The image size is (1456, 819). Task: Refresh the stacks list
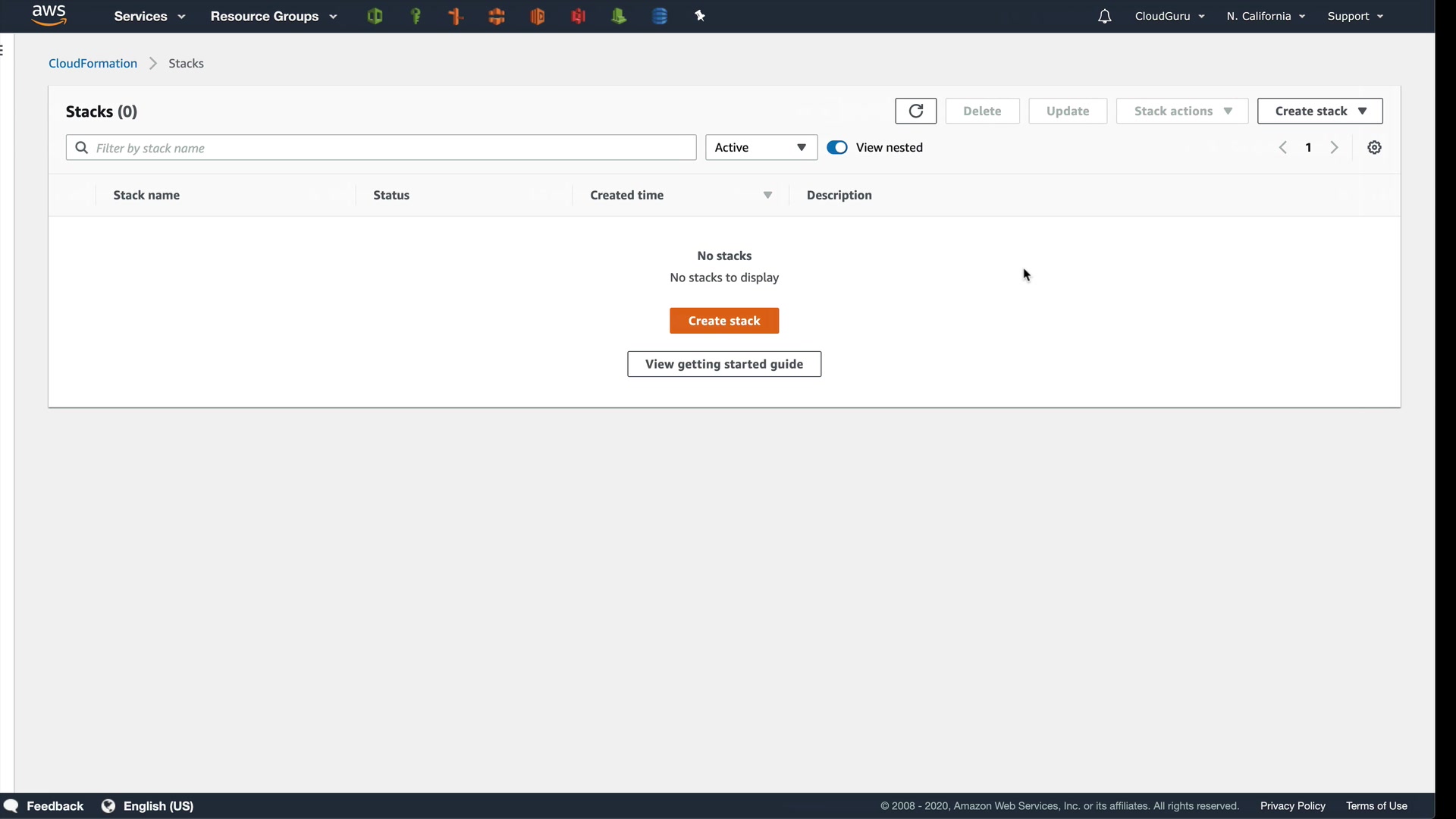(915, 111)
